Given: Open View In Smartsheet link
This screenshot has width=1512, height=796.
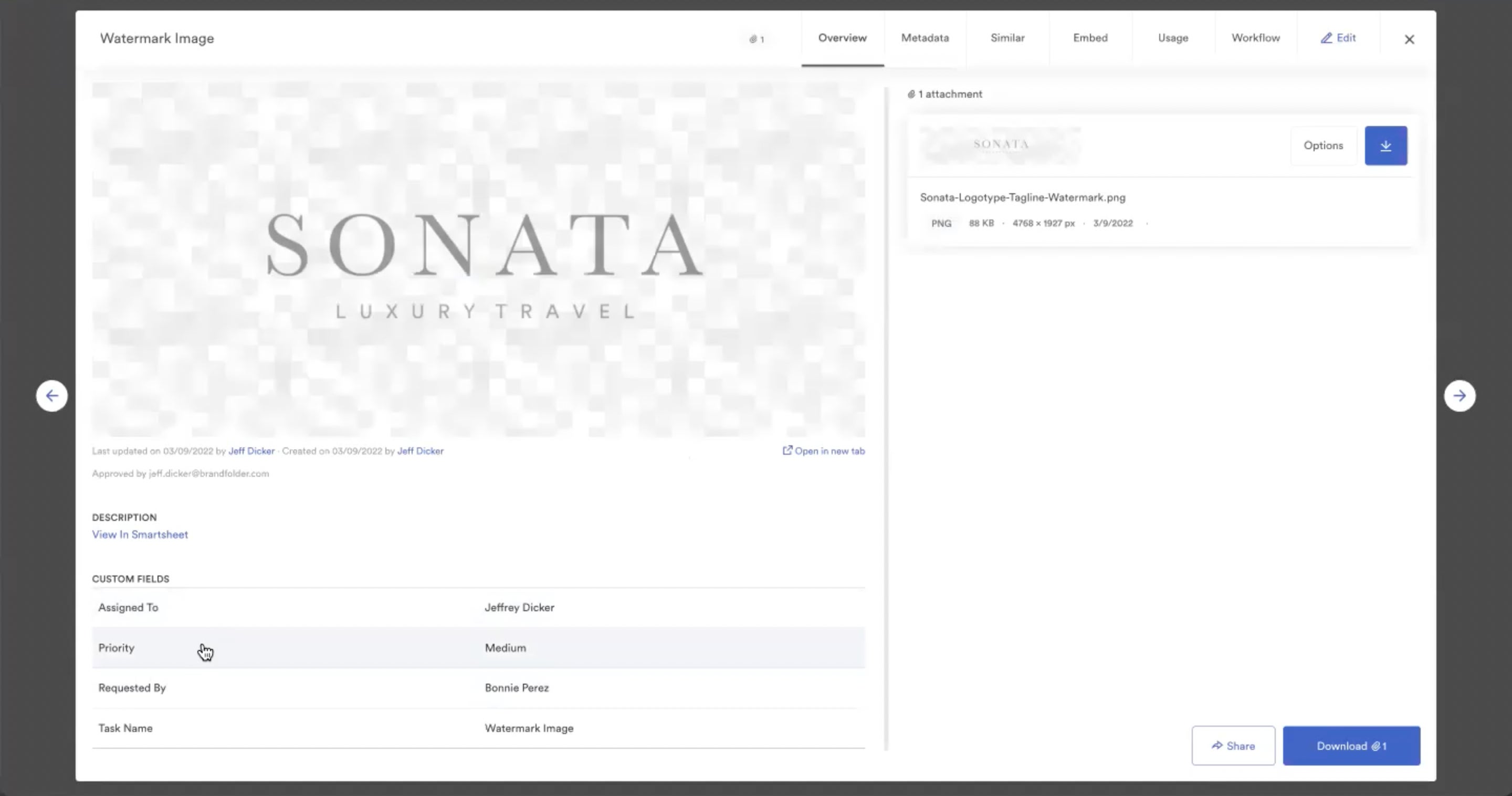Looking at the screenshot, I should click(x=140, y=535).
